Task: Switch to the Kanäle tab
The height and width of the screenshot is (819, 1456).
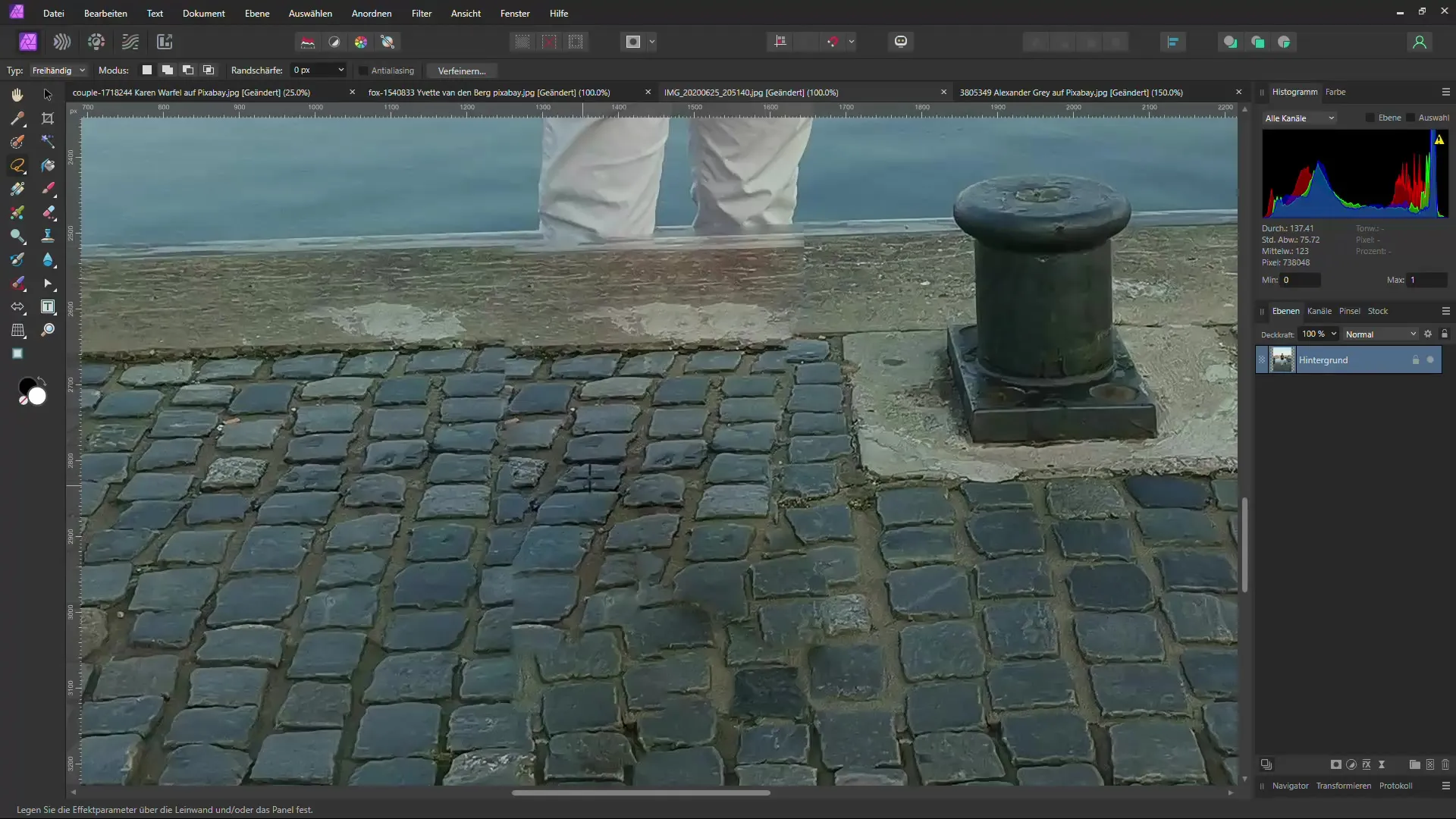Action: (1319, 311)
